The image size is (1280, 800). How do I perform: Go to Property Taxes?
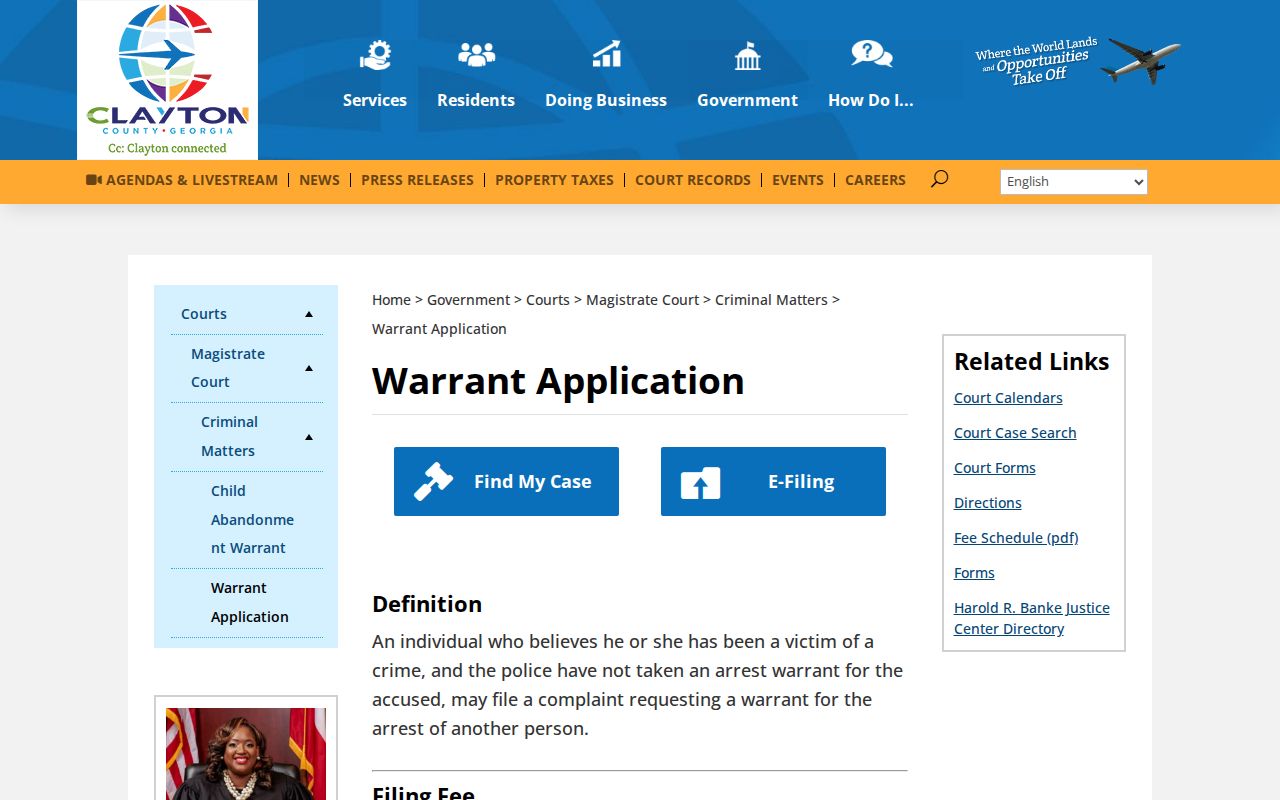555,180
